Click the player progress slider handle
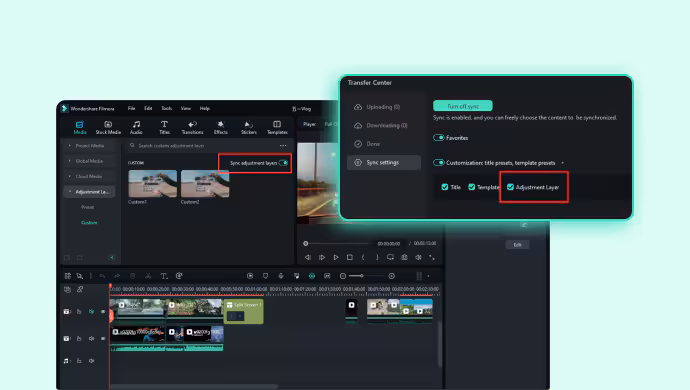The height and width of the screenshot is (390, 690). (305, 243)
